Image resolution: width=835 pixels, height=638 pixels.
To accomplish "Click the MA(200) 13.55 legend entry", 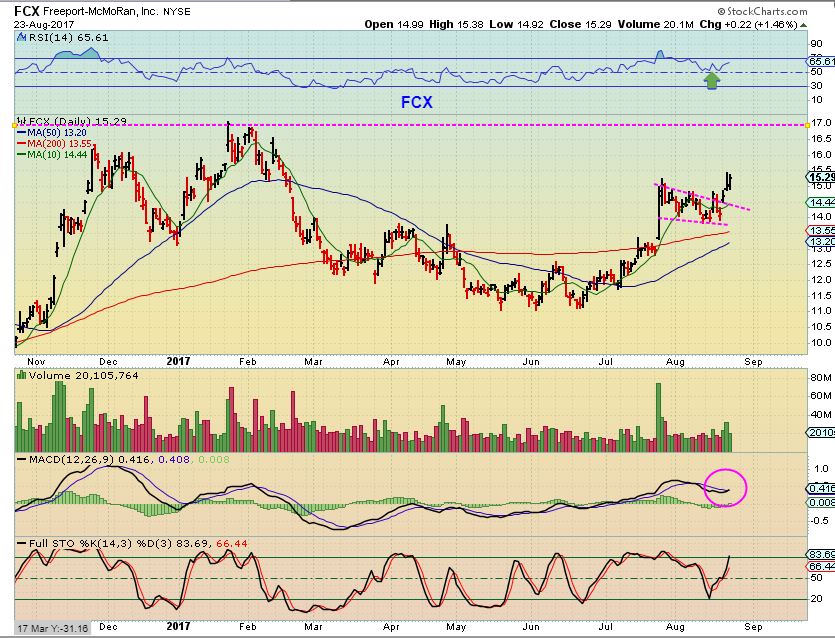I will click(x=59, y=143).
